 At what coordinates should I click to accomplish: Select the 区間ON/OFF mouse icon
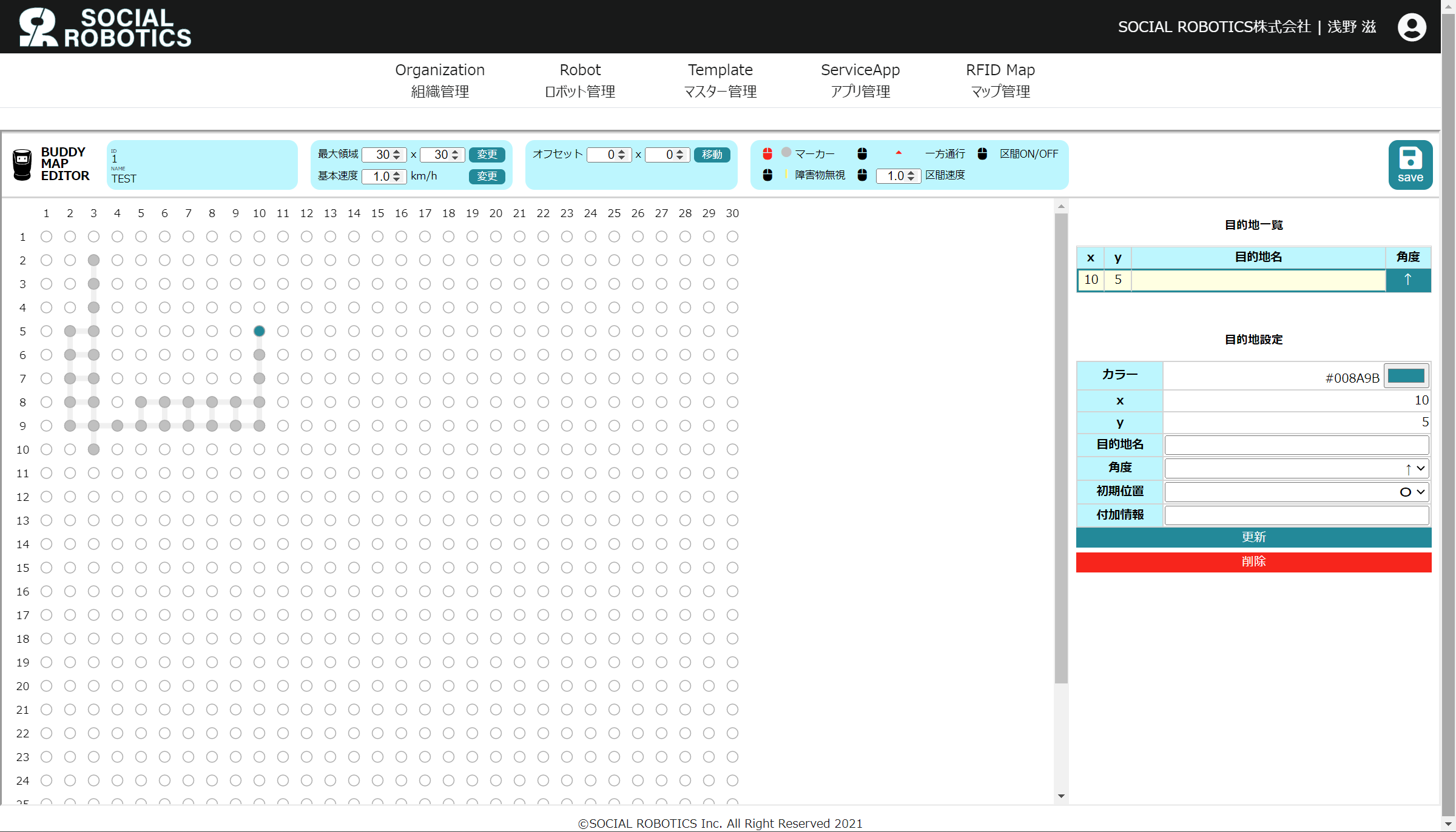(x=982, y=153)
